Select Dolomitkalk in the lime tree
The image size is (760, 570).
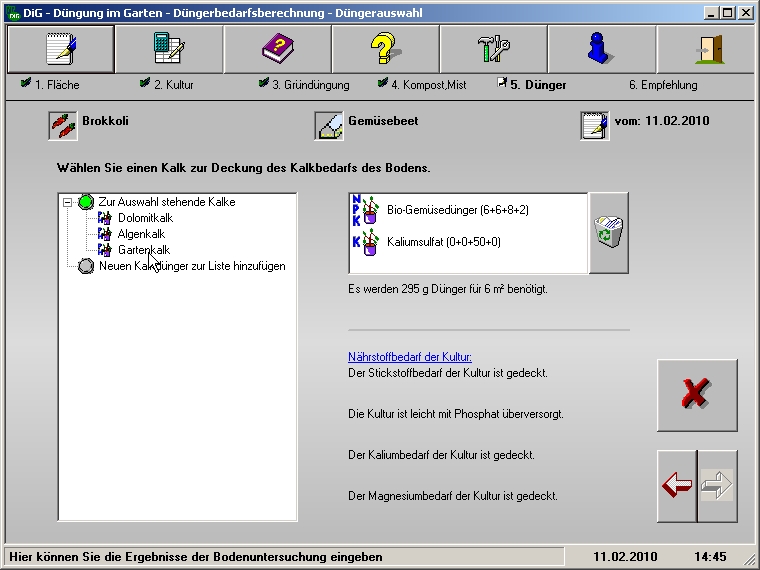[x=145, y=218]
